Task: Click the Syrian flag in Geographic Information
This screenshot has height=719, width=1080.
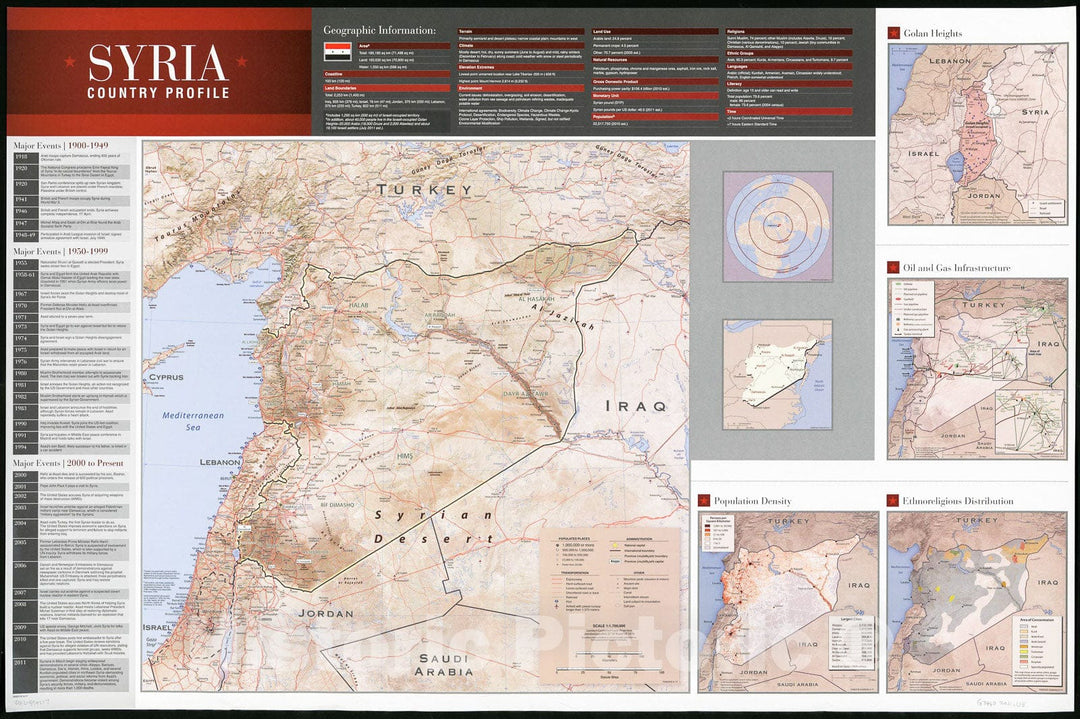Action: tap(336, 51)
